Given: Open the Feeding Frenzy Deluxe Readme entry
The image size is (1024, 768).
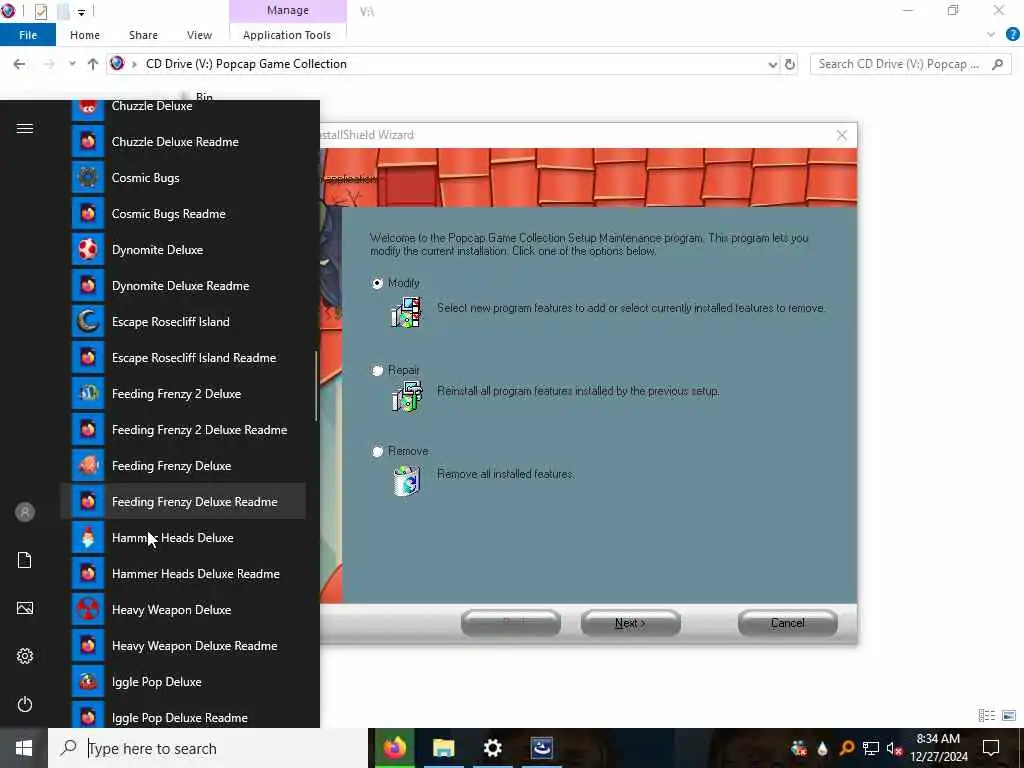Looking at the screenshot, I should tap(183, 502).
